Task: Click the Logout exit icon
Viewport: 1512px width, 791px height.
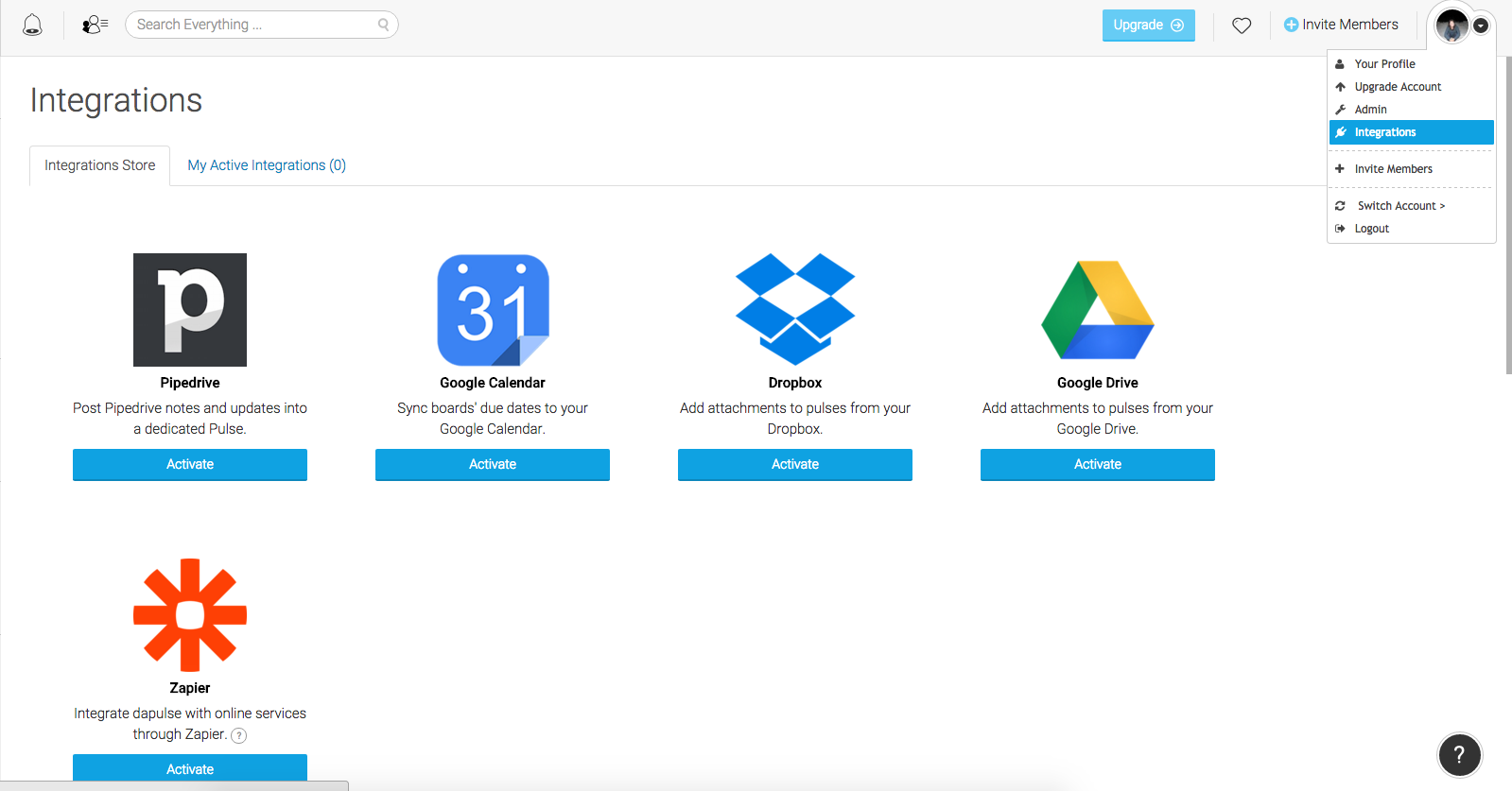Action: (x=1340, y=229)
